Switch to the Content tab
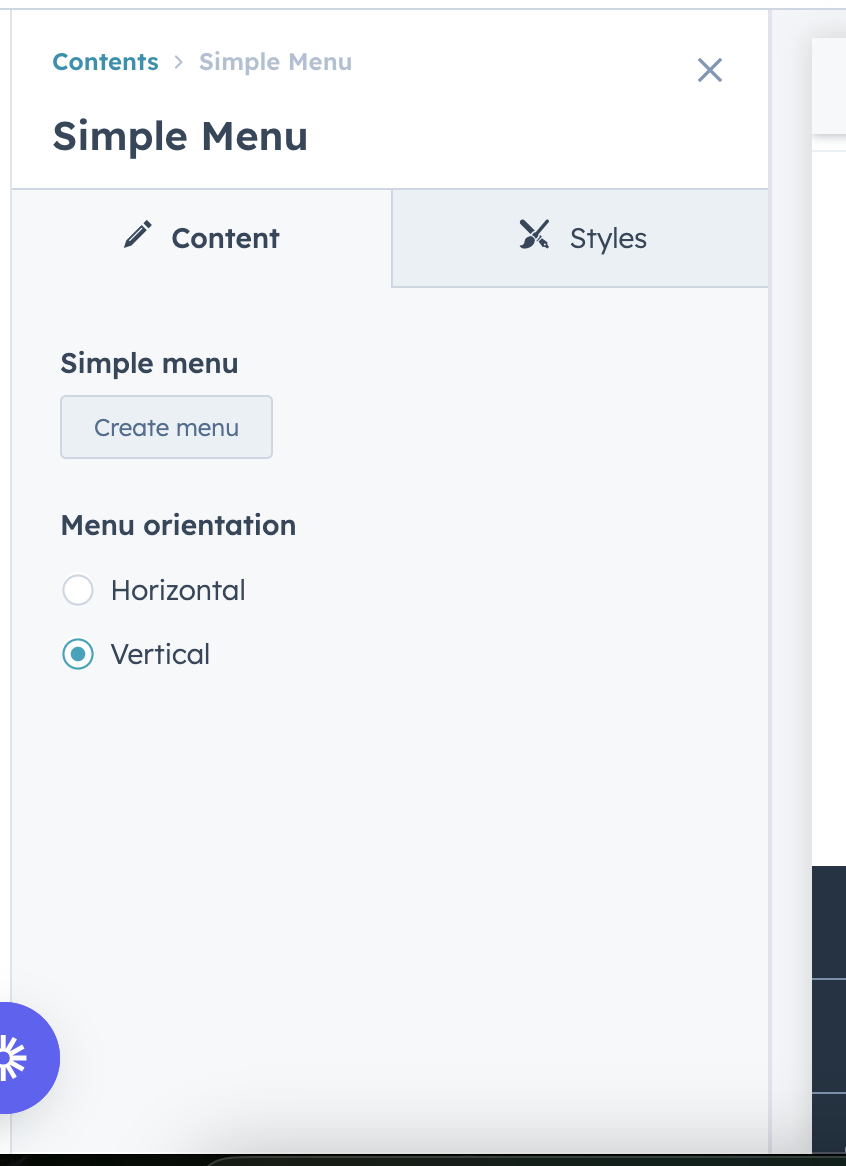Image resolution: width=846 pixels, height=1166 pixels. 201,238
